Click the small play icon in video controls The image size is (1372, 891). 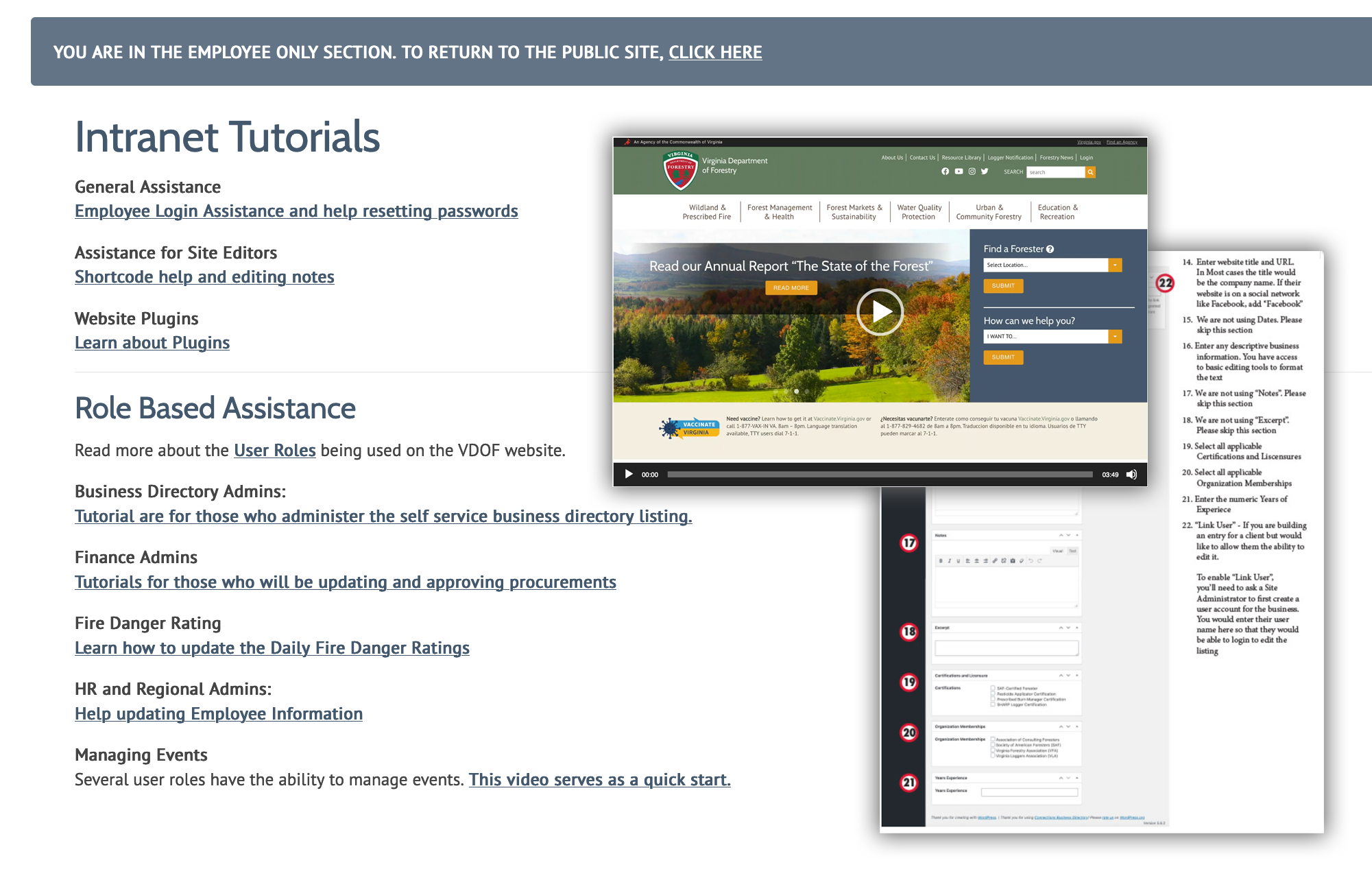click(628, 474)
